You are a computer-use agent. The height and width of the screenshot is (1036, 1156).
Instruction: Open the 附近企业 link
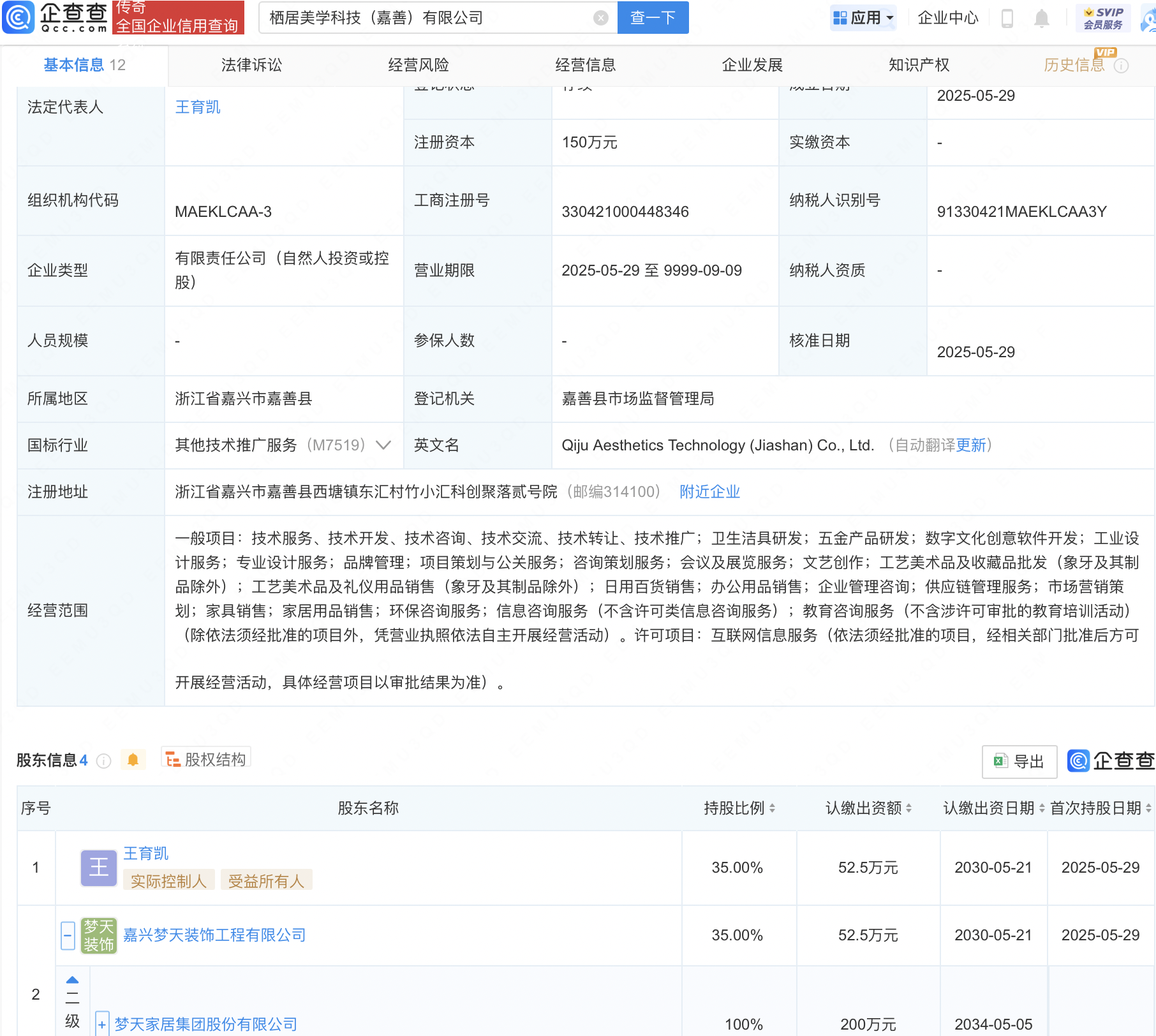(x=709, y=492)
